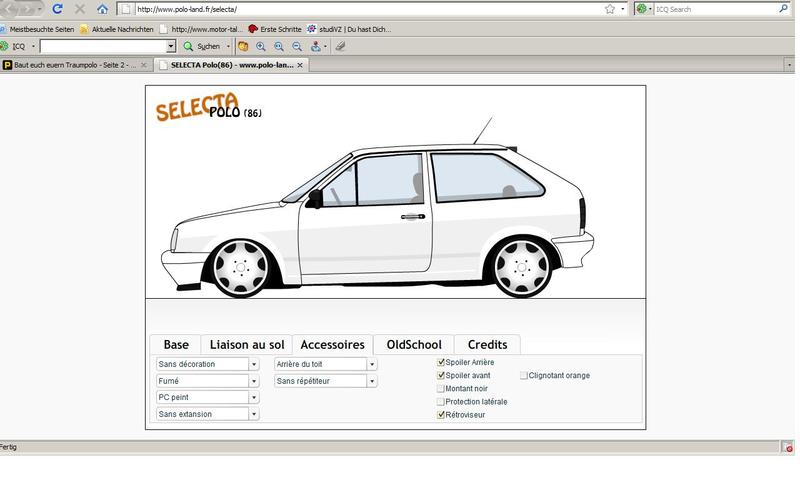Click the grayed stop loading X icon
800x485 pixels.
point(80,9)
